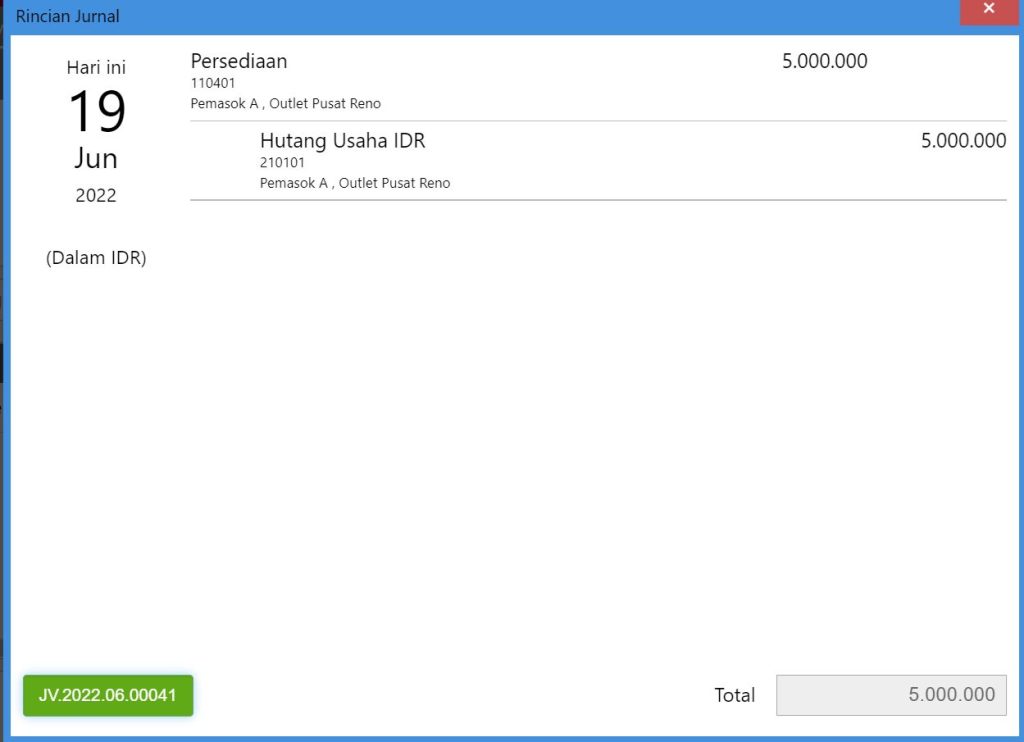1024x742 pixels.
Task: Click the Rincian Jurnal window title
Action: (x=68, y=16)
